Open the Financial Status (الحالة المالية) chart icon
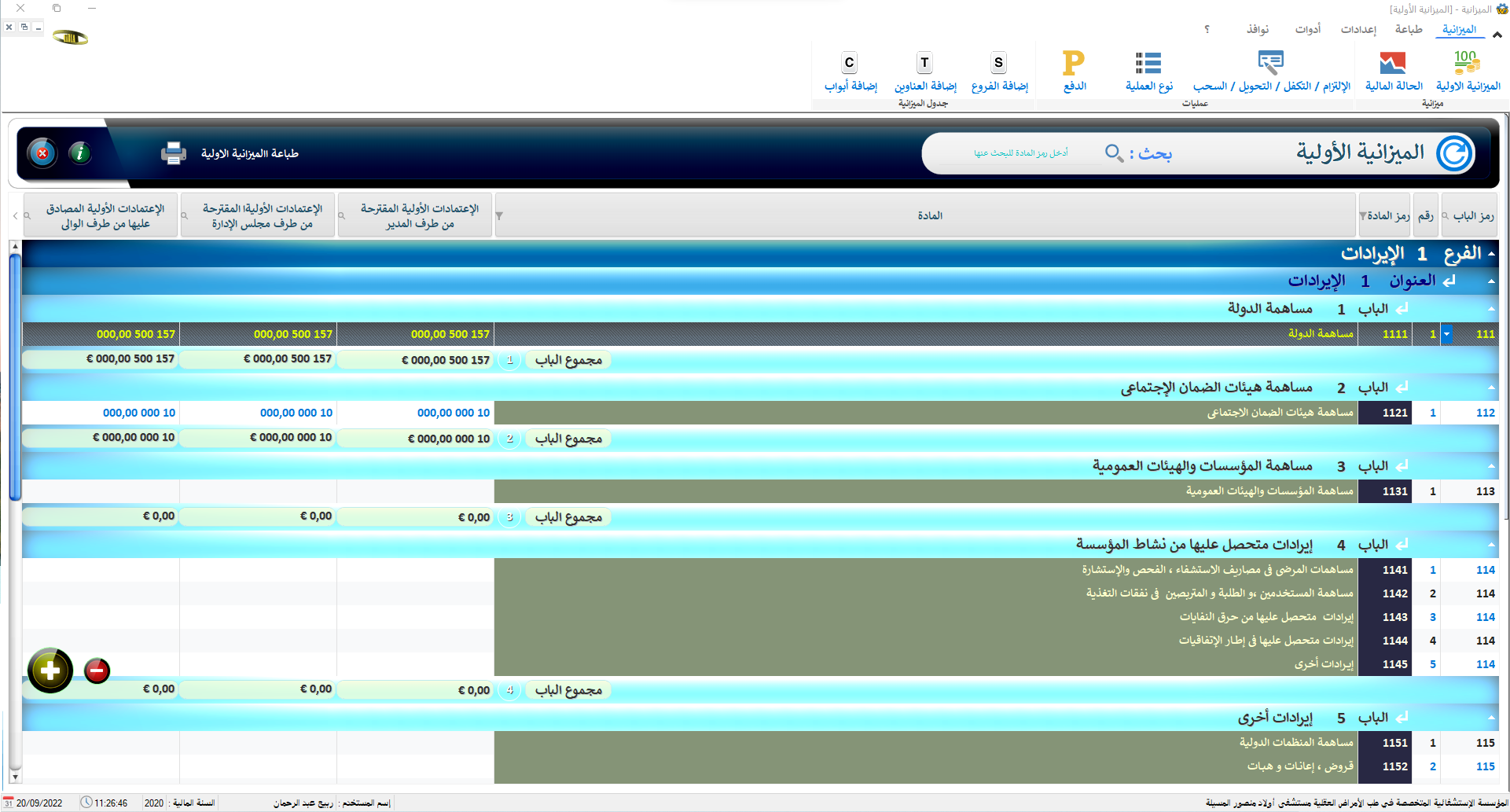The height and width of the screenshot is (812, 1510). pyautogui.click(x=1392, y=63)
